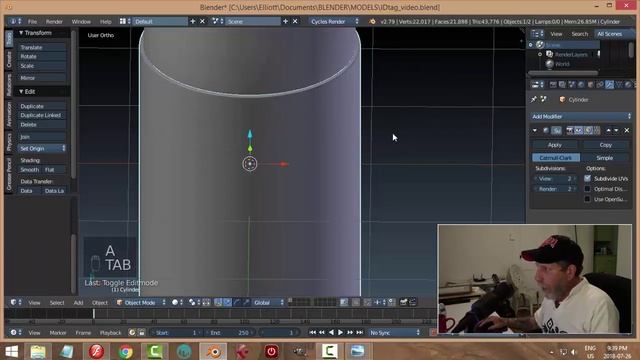Move modifier down in stack
640x360 pixels.
(x=616, y=130)
